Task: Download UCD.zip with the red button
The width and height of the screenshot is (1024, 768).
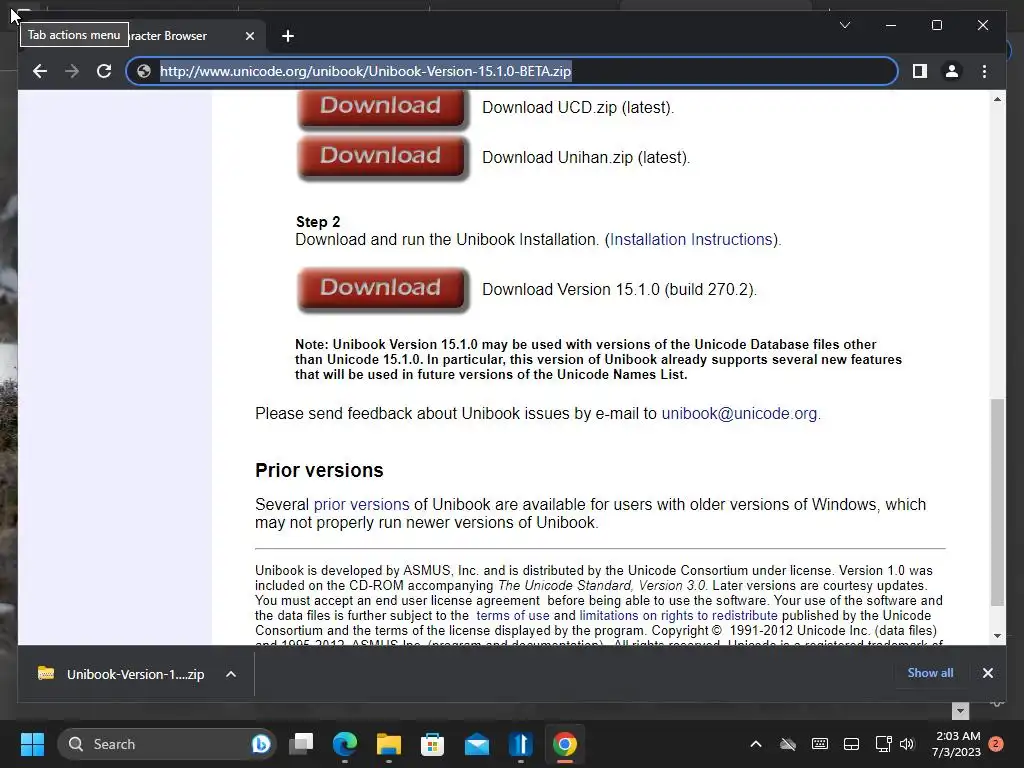Action: 381,108
